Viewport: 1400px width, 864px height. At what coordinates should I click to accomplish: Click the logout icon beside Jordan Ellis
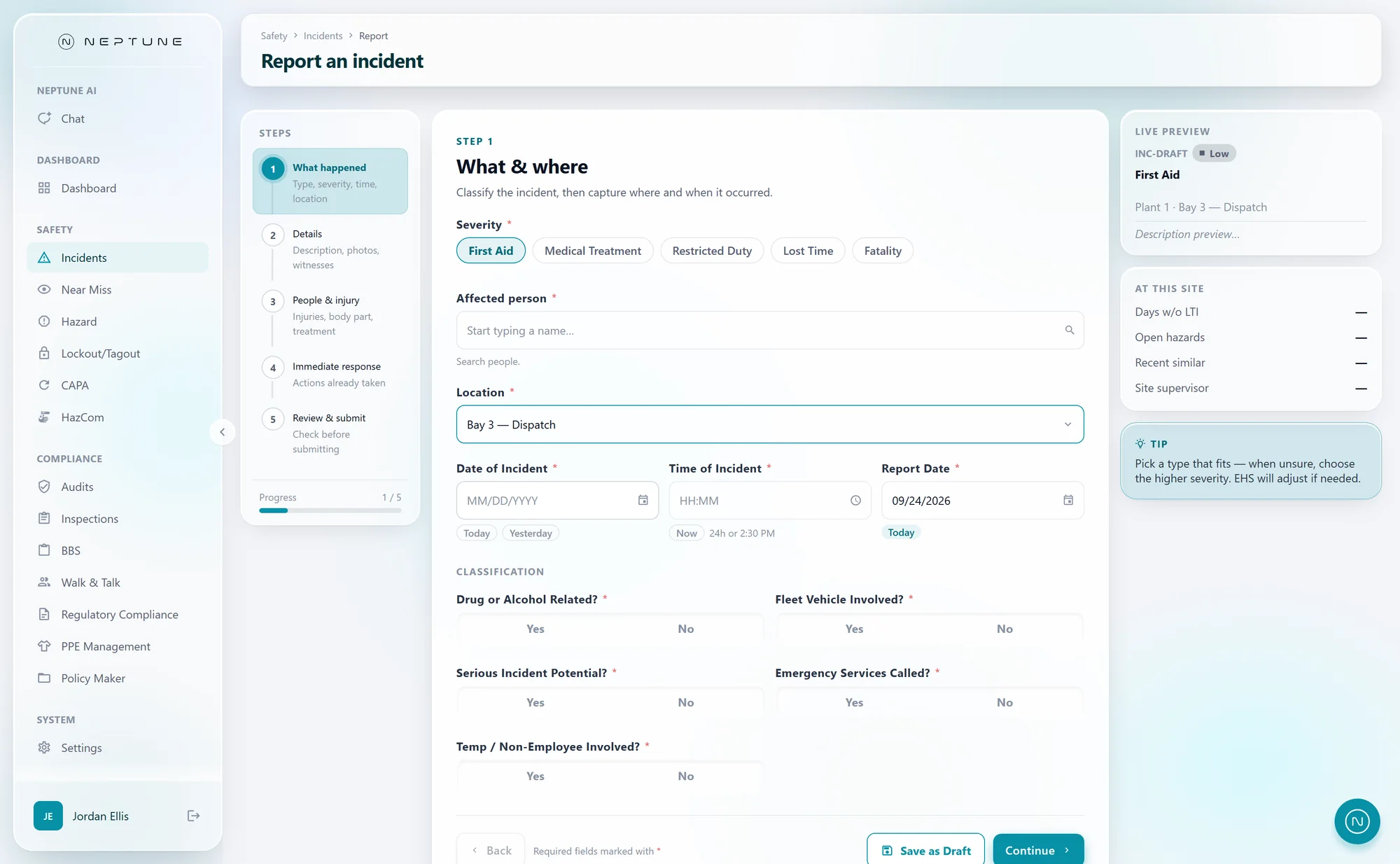[194, 816]
